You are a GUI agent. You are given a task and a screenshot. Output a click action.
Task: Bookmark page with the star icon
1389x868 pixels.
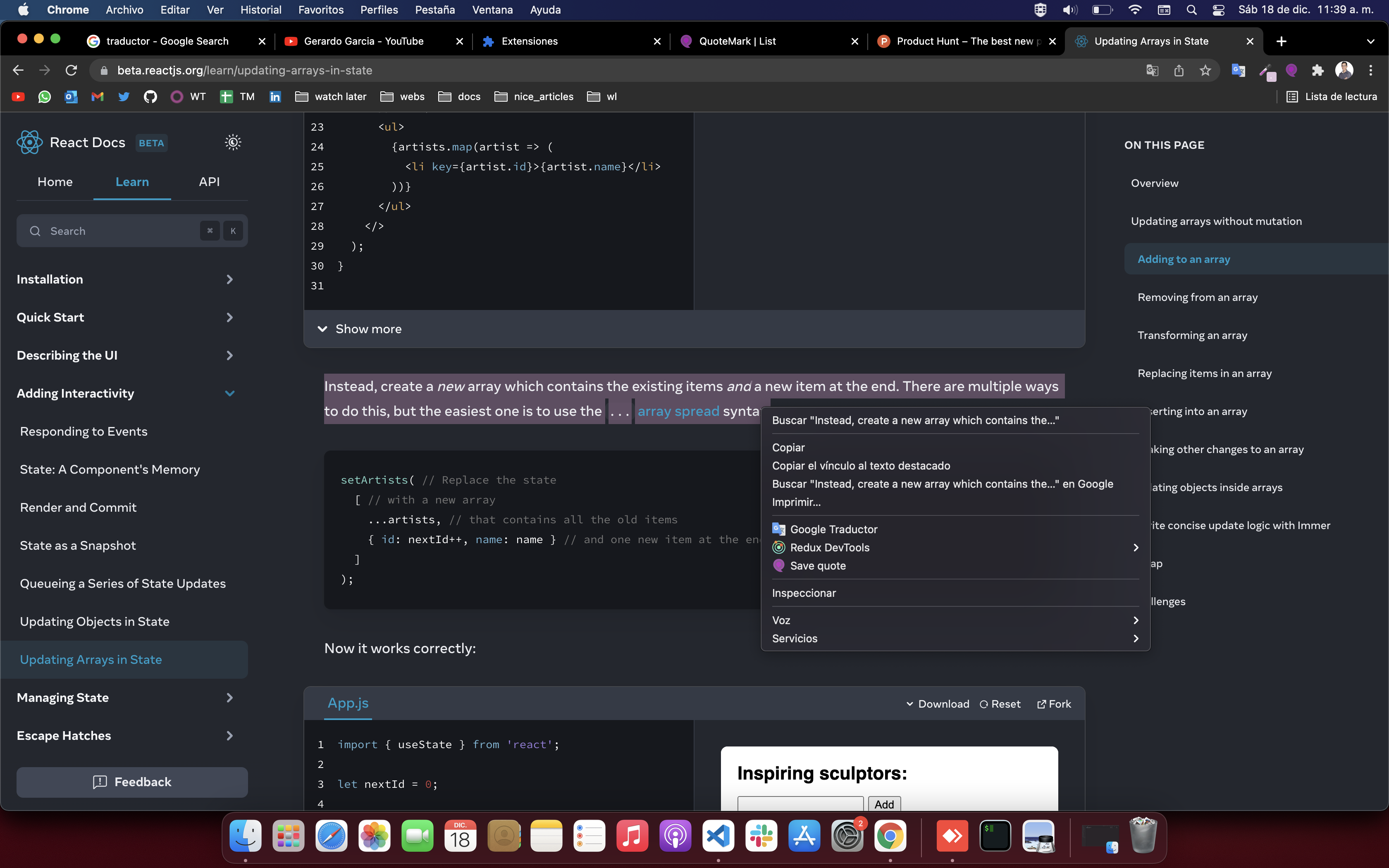(x=1205, y=70)
